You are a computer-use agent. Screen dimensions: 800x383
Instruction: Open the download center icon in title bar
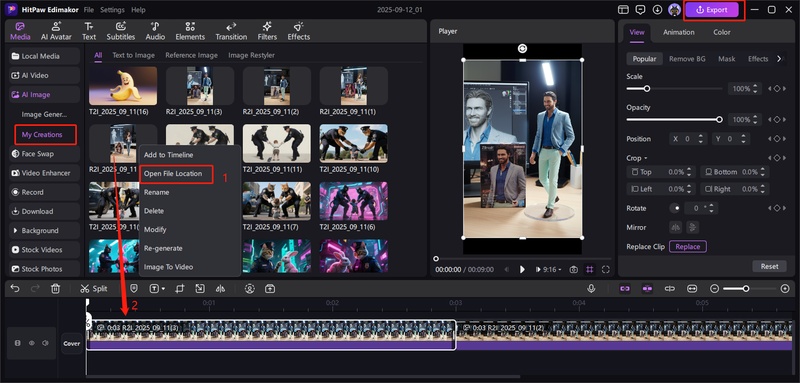click(657, 10)
